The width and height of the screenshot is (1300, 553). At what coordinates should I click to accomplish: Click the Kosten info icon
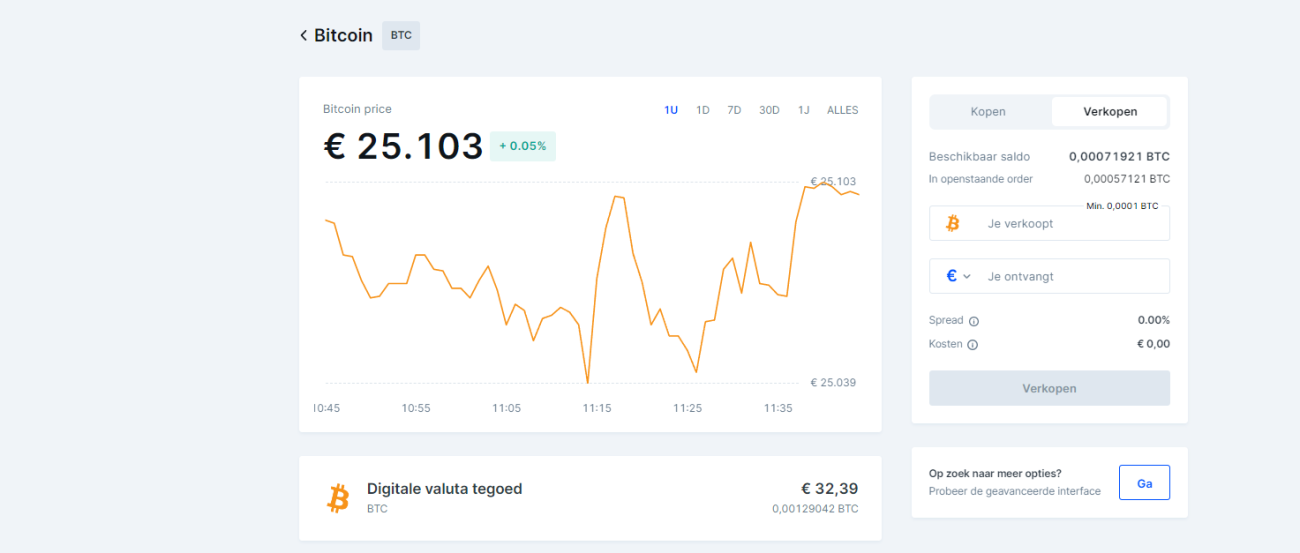coord(973,345)
